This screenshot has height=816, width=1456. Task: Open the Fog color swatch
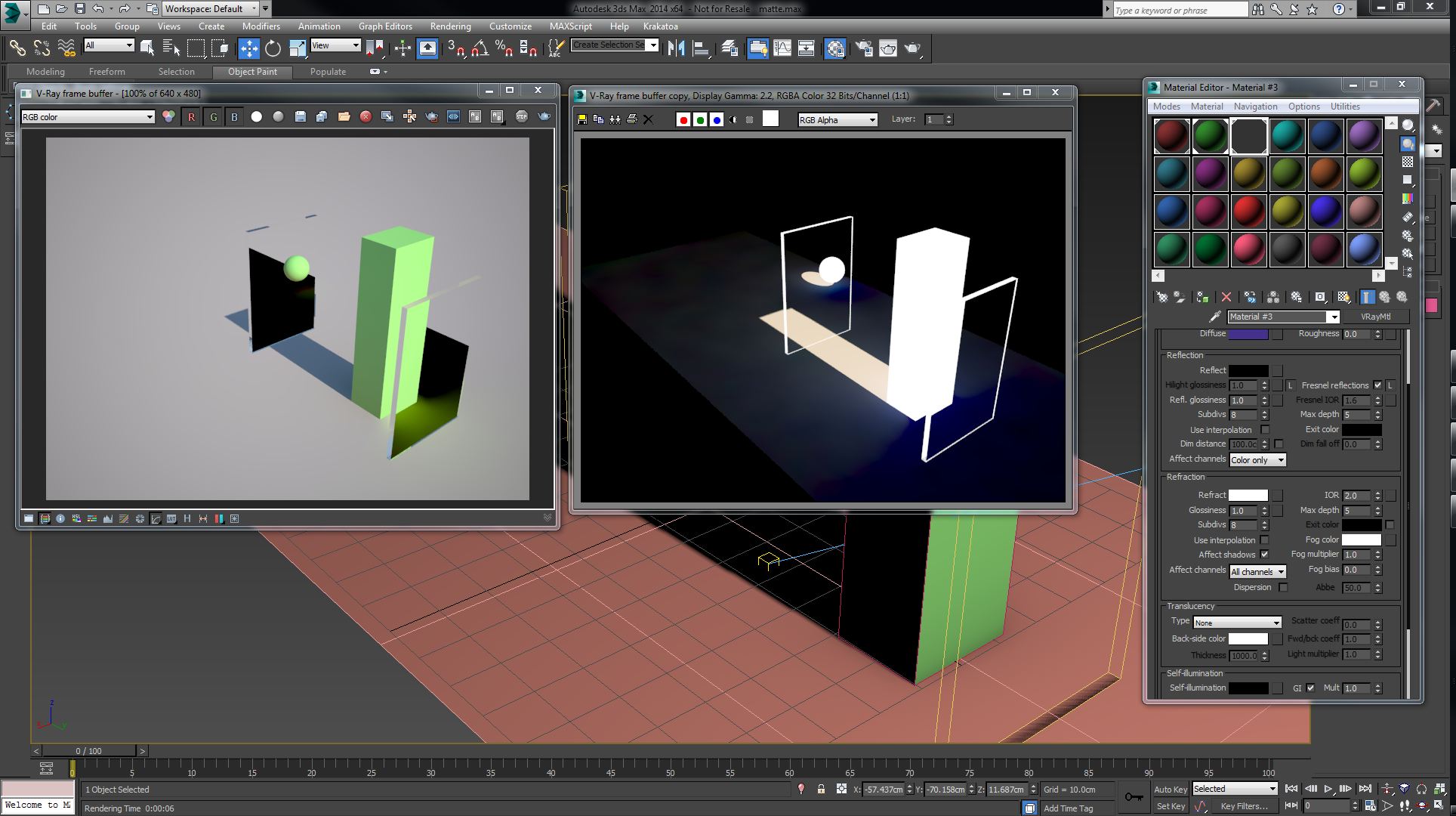click(x=1362, y=540)
